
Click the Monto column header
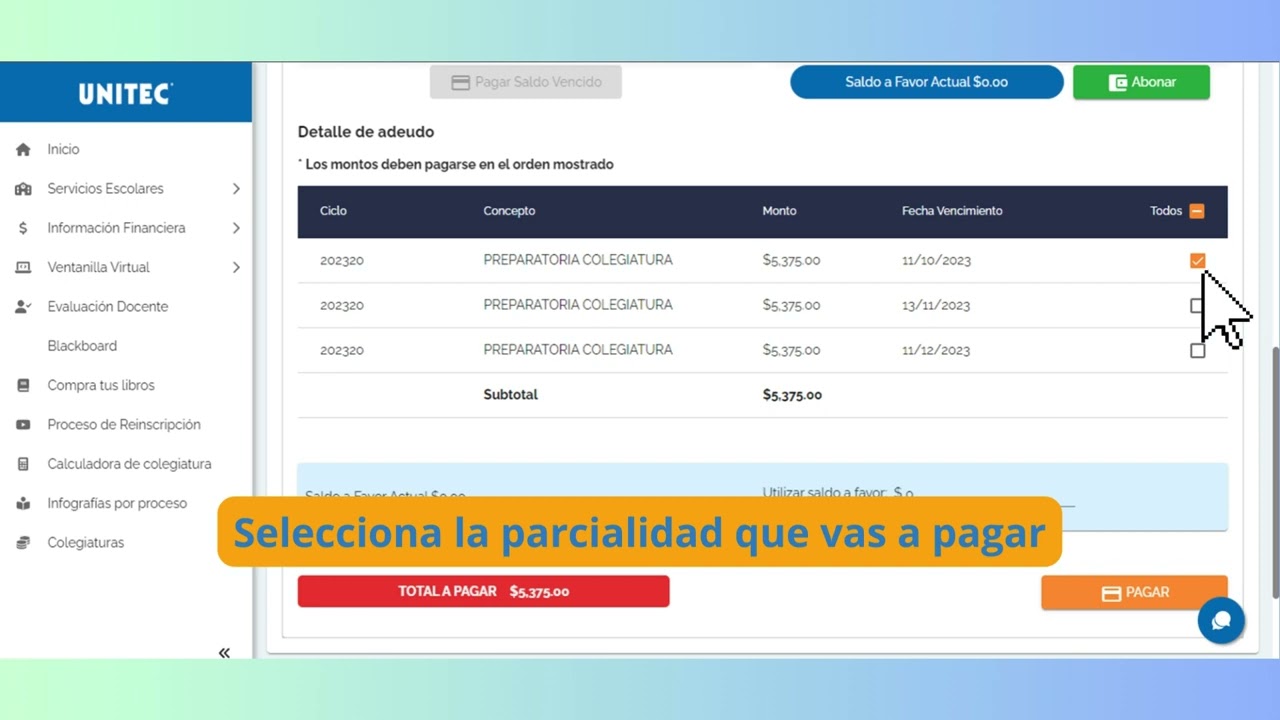coord(780,211)
